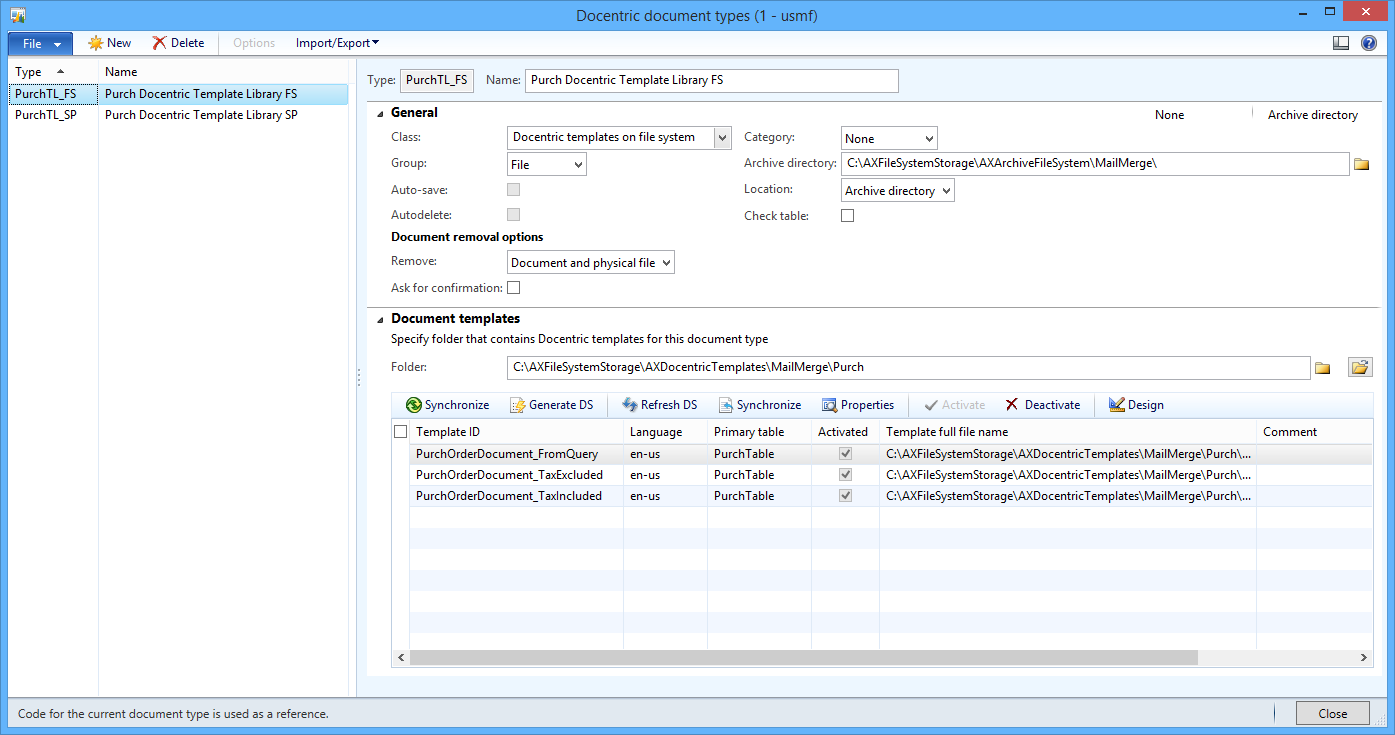Open the Class dropdown
The image size is (1395, 735).
[723, 138]
